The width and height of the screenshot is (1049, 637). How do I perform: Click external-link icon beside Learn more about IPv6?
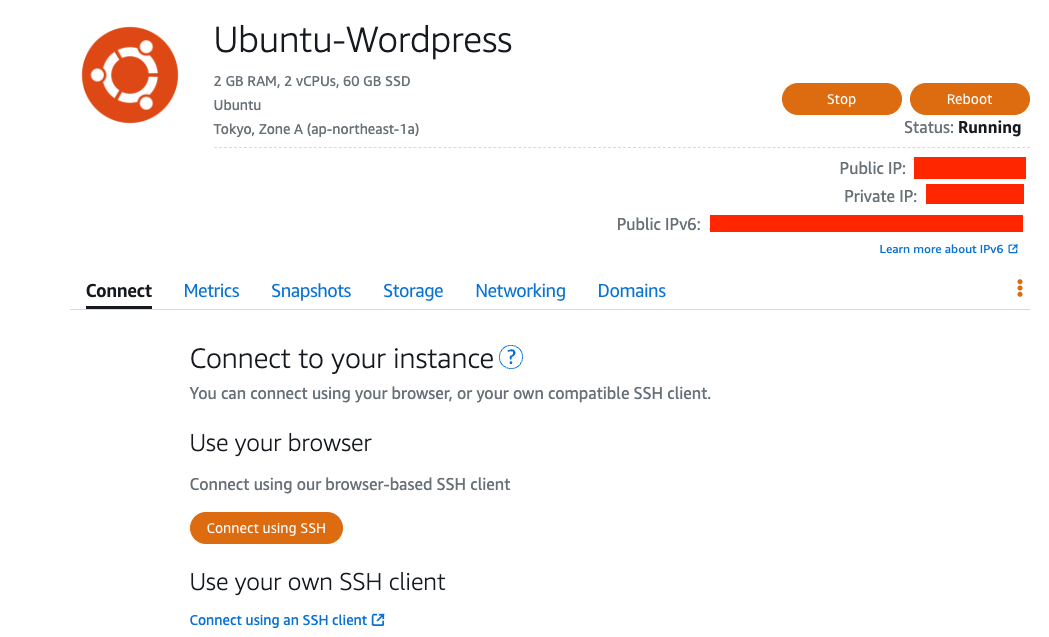[1013, 249]
